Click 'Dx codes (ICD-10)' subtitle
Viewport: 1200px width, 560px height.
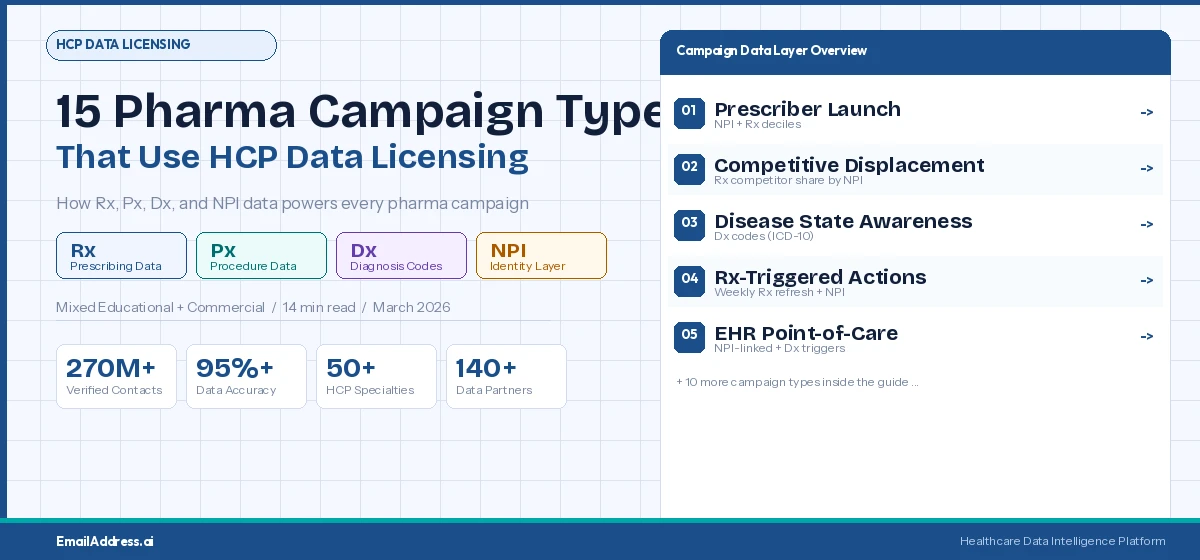[764, 237]
